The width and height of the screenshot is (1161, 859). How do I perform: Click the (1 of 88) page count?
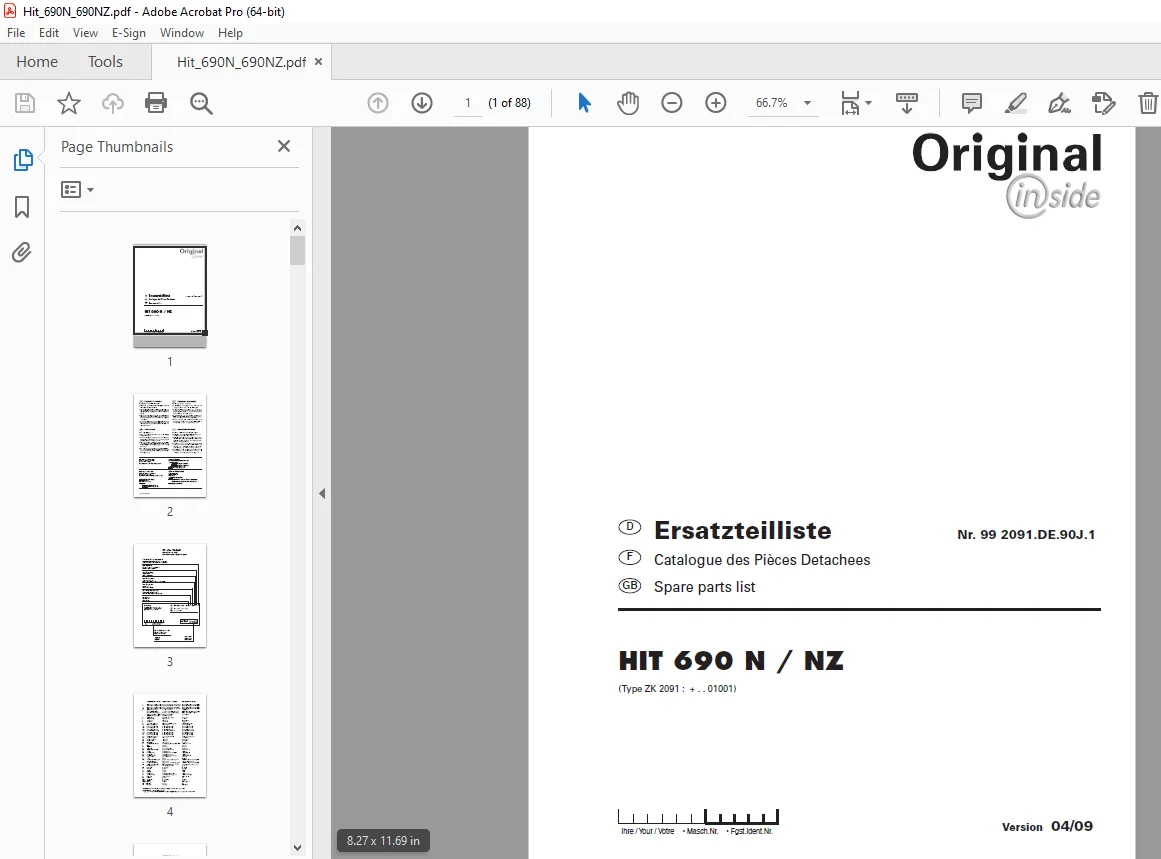coord(509,103)
